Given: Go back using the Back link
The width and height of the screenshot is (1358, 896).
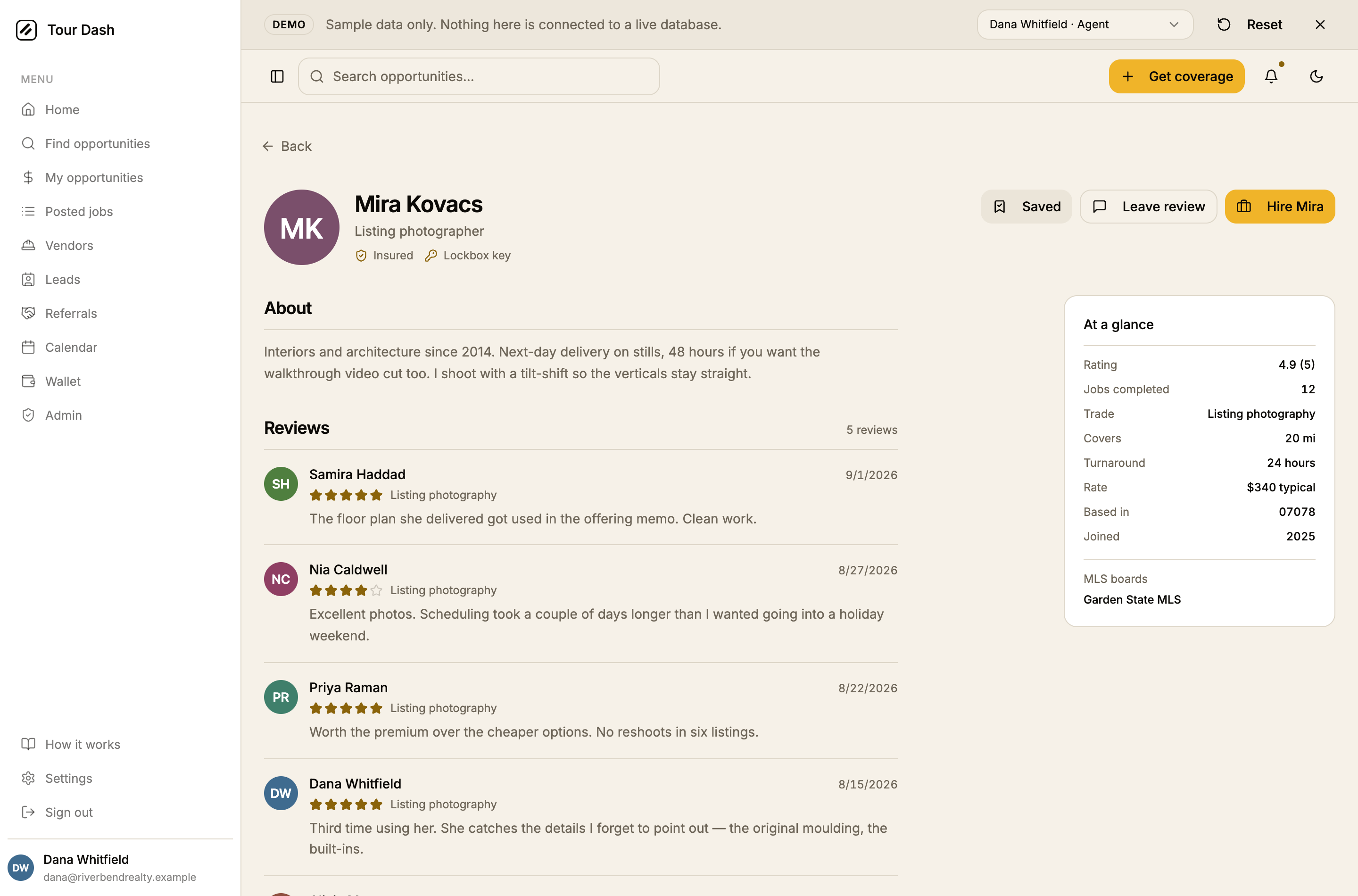Looking at the screenshot, I should click(x=287, y=146).
